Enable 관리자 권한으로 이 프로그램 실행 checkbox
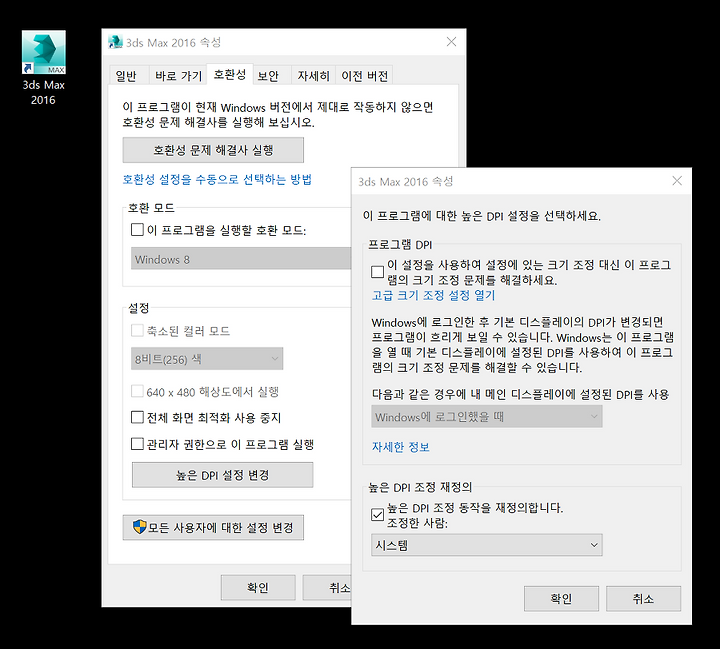This screenshot has height=649, width=720. pos(137,444)
